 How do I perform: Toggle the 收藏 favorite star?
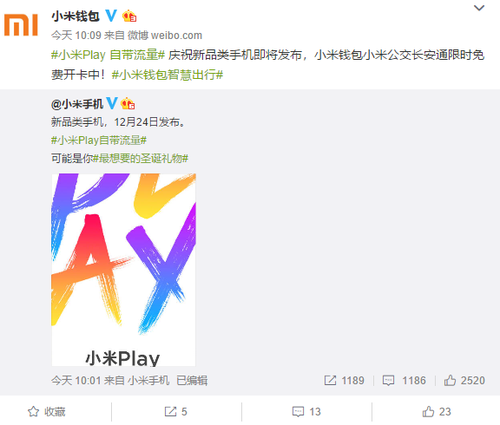click(47, 412)
